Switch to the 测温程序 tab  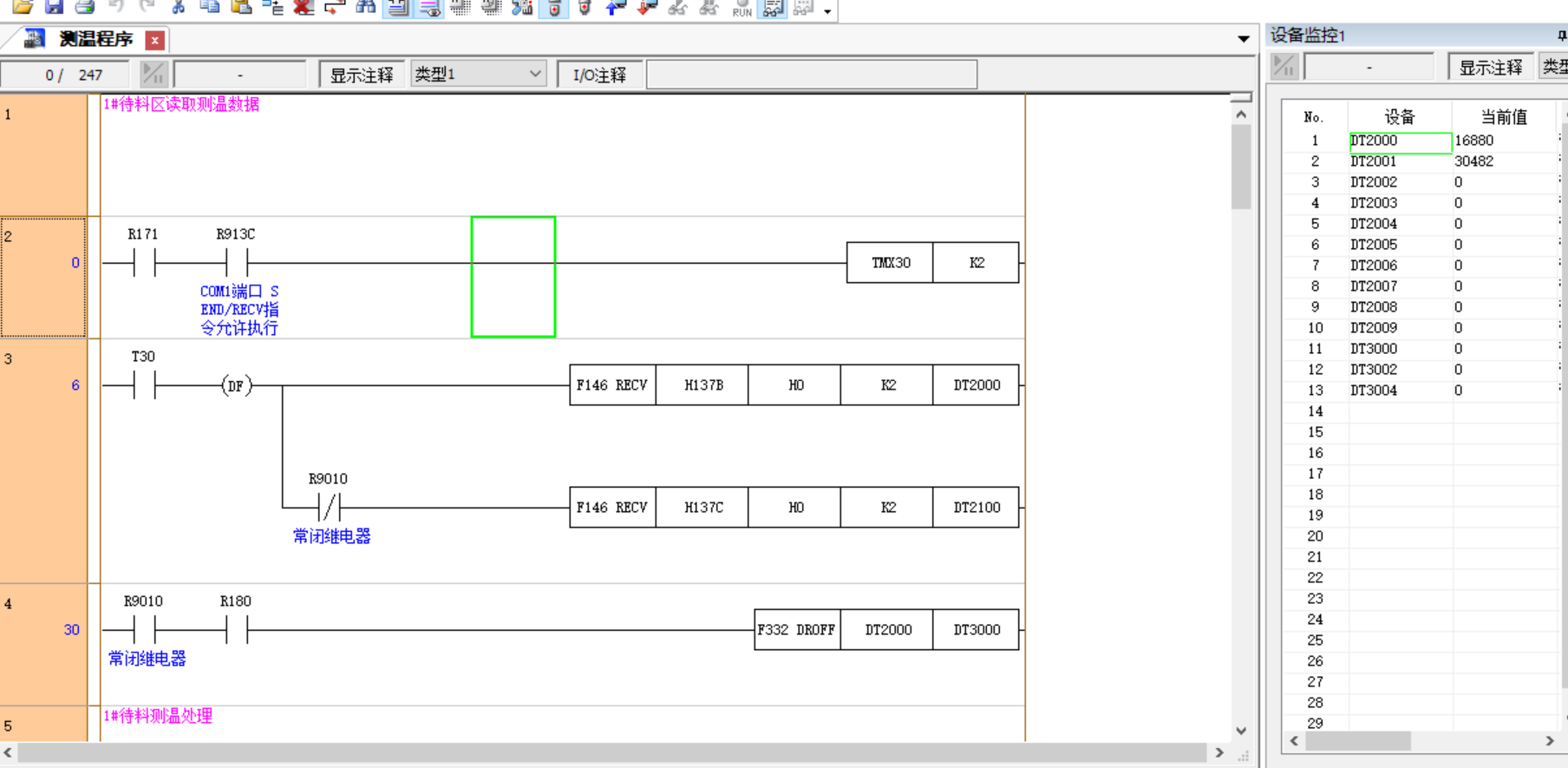click(x=94, y=39)
